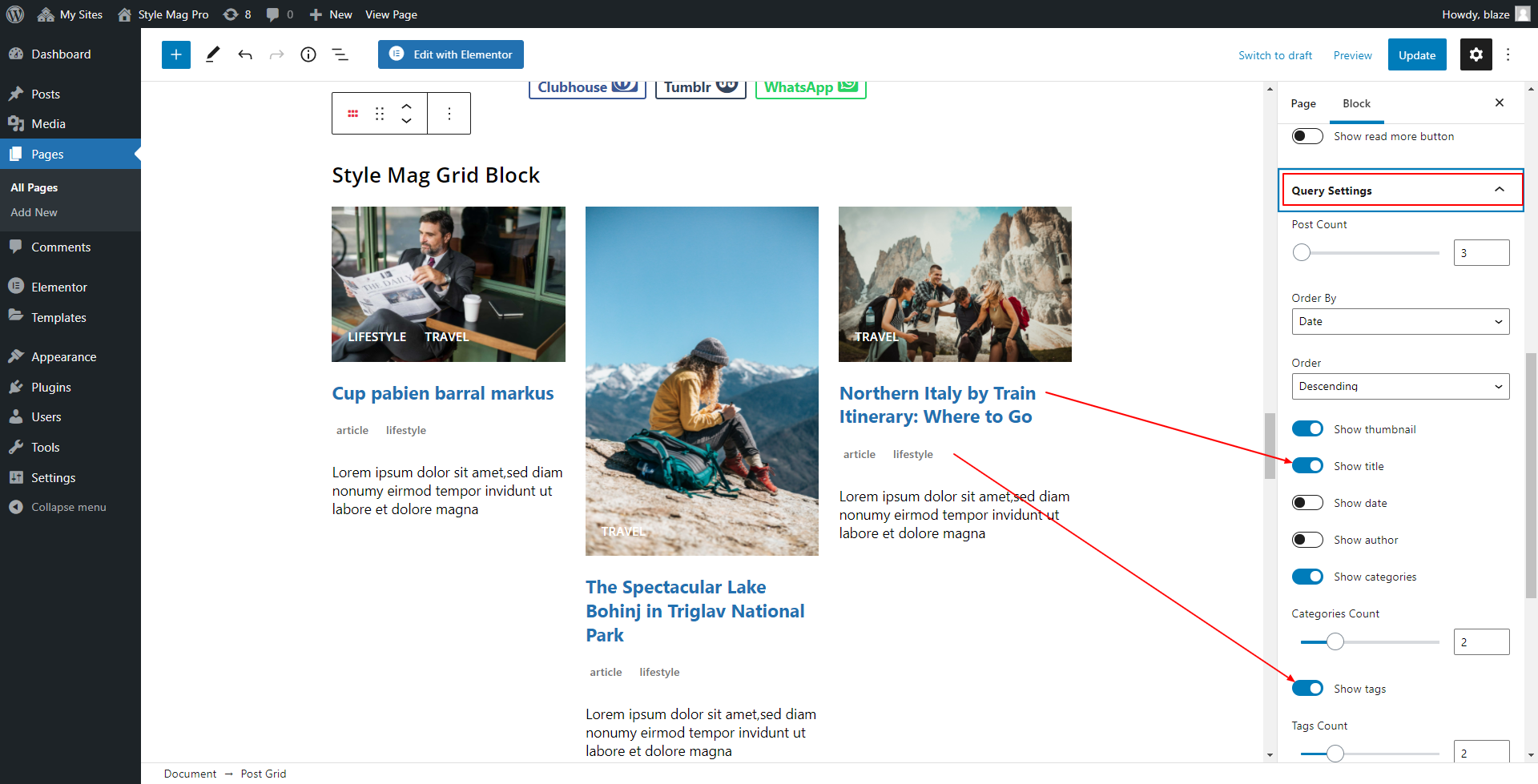Open the document Details info icon

pyautogui.click(x=308, y=54)
